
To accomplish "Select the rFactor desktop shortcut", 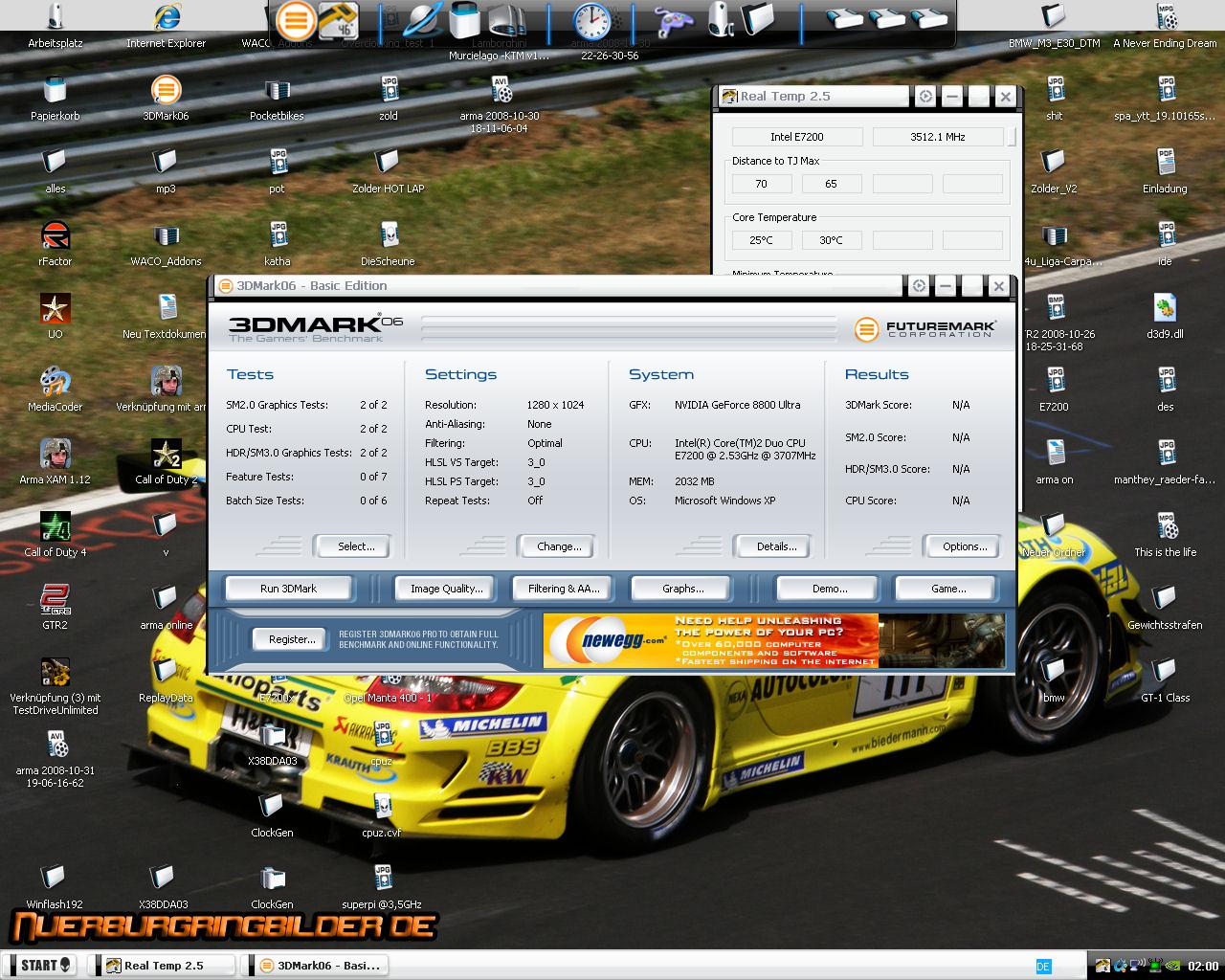I will tap(56, 244).
